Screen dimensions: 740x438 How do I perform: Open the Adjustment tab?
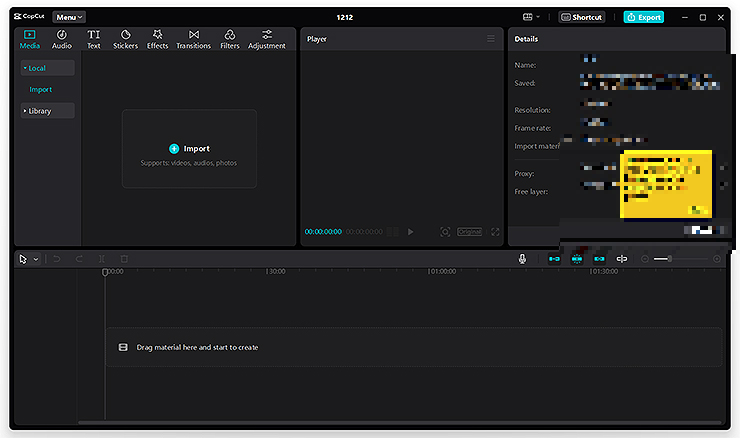267,40
